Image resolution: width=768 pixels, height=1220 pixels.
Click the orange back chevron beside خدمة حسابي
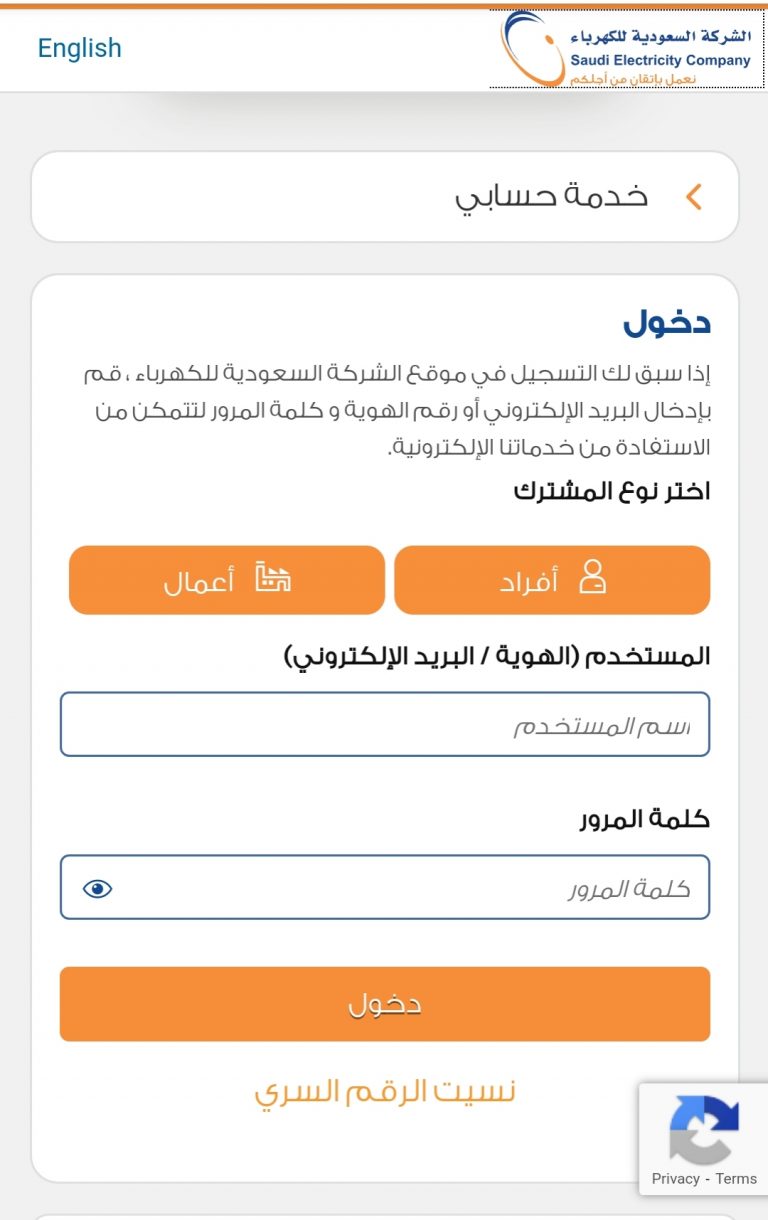pyautogui.click(x=694, y=197)
